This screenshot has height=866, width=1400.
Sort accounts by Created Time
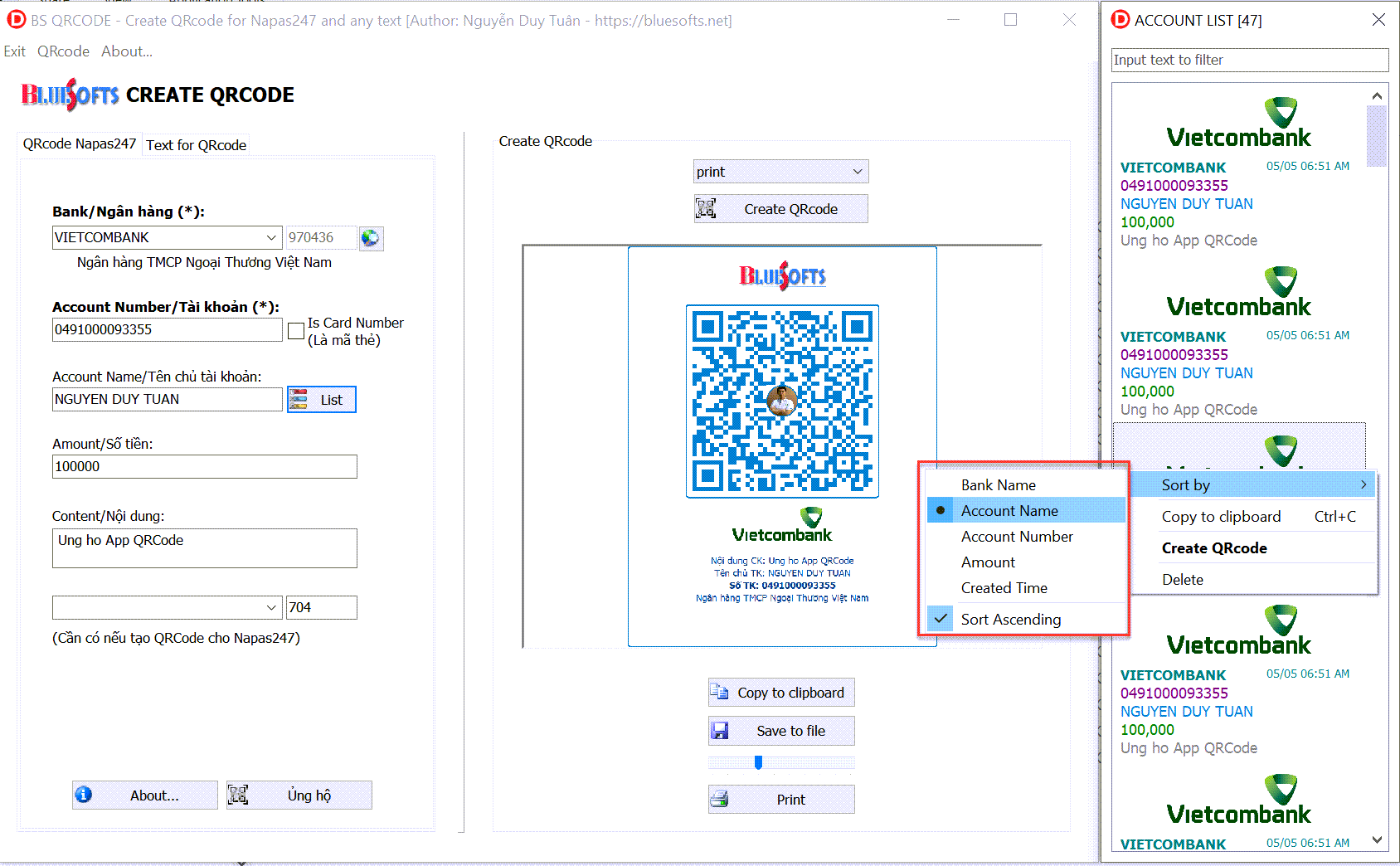pyautogui.click(x=1026, y=588)
